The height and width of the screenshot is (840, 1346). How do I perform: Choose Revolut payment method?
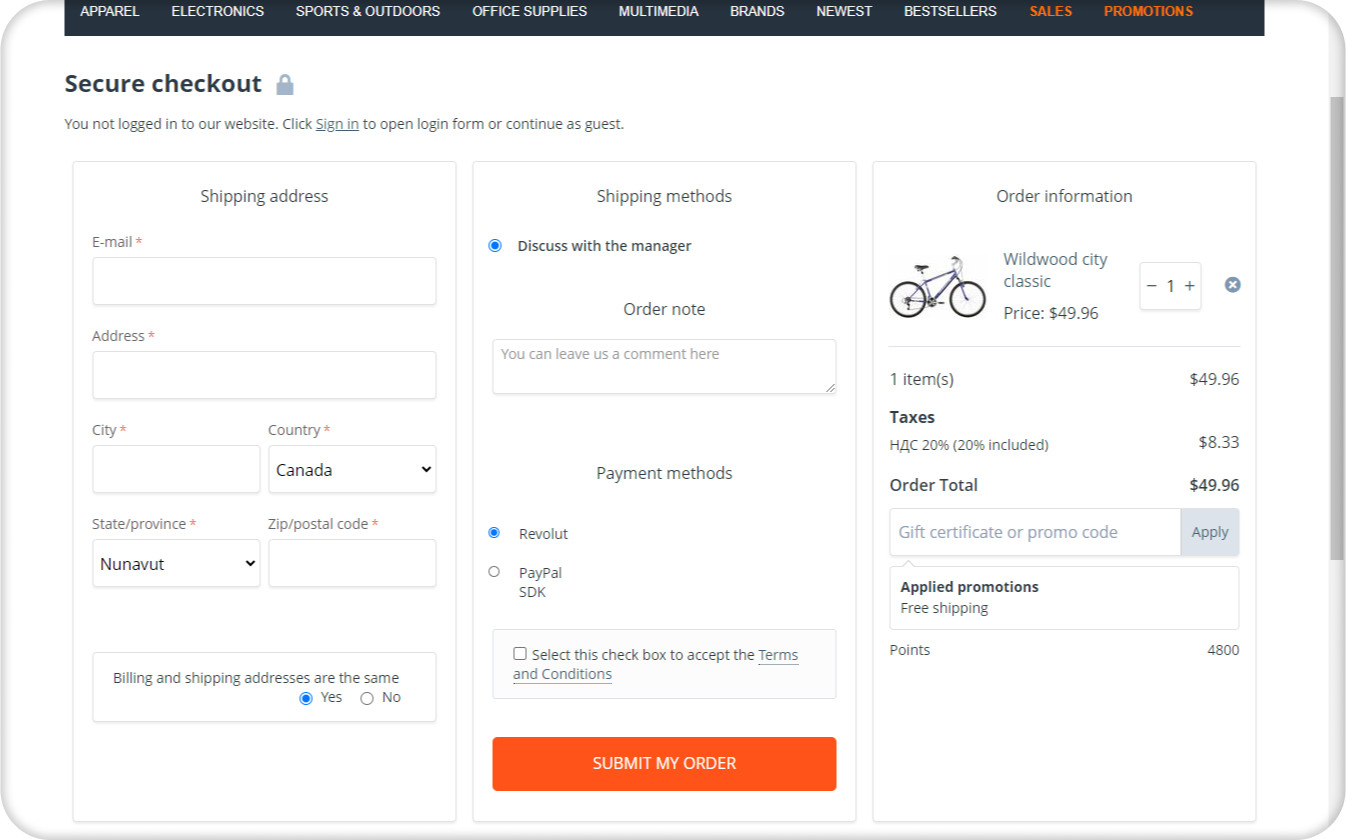(494, 533)
